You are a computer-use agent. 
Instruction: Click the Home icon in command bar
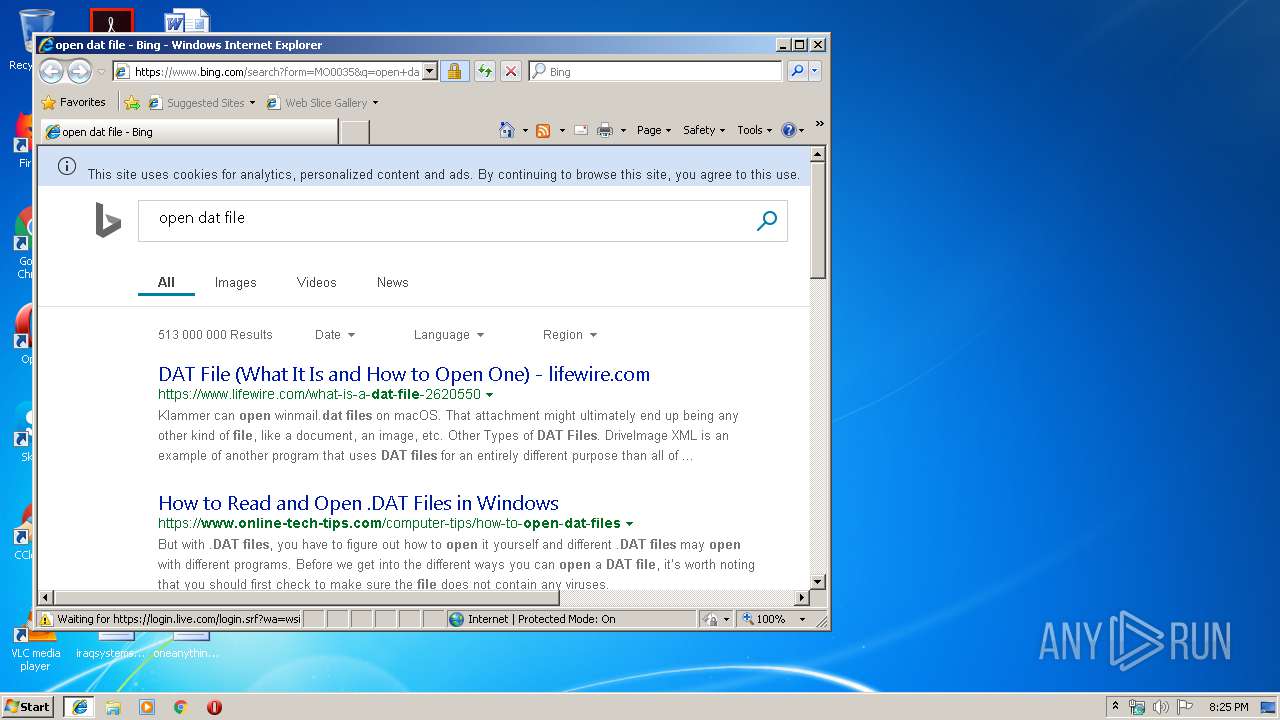point(507,130)
